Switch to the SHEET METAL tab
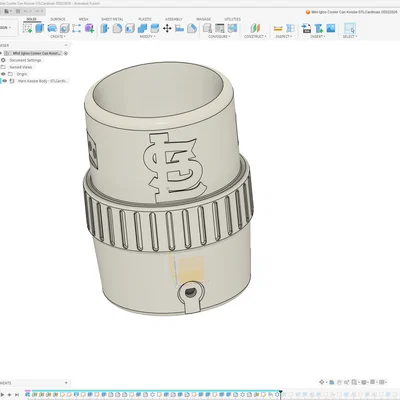The width and height of the screenshot is (400, 400). click(x=112, y=19)
